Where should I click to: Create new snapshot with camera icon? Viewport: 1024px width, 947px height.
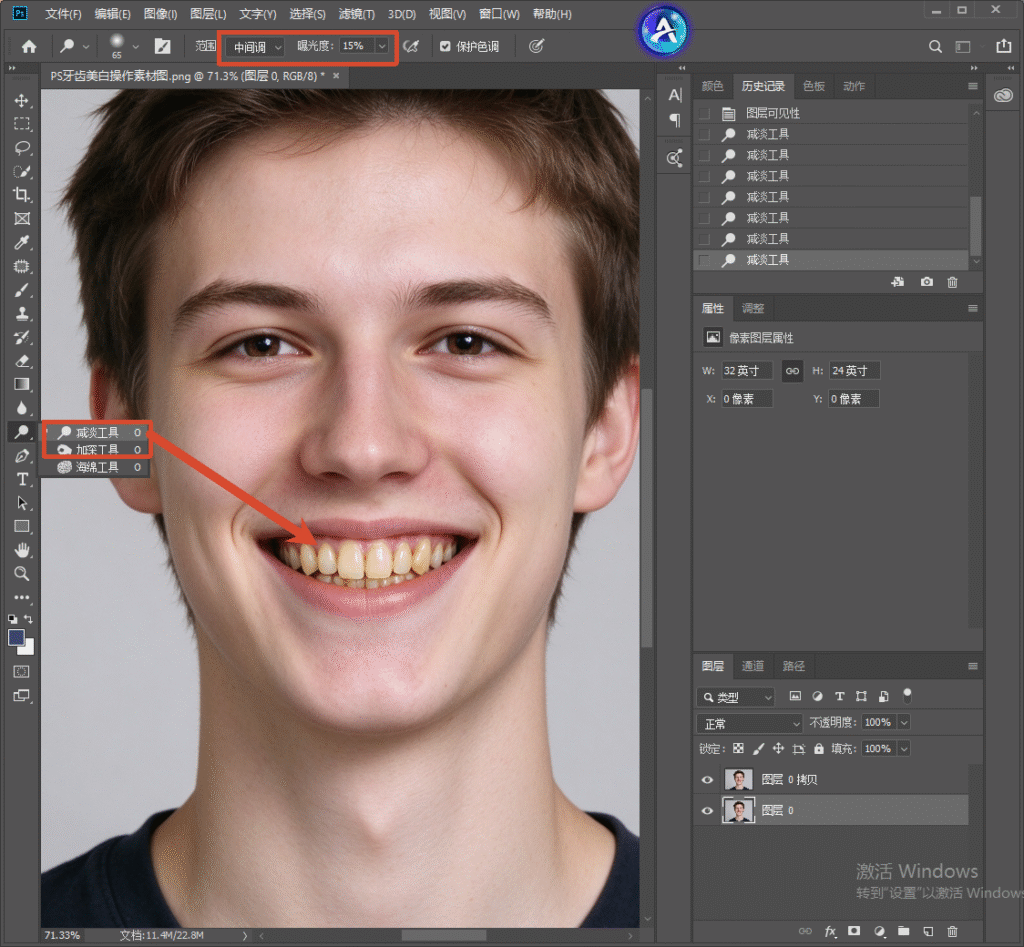(x=926, y=282)
